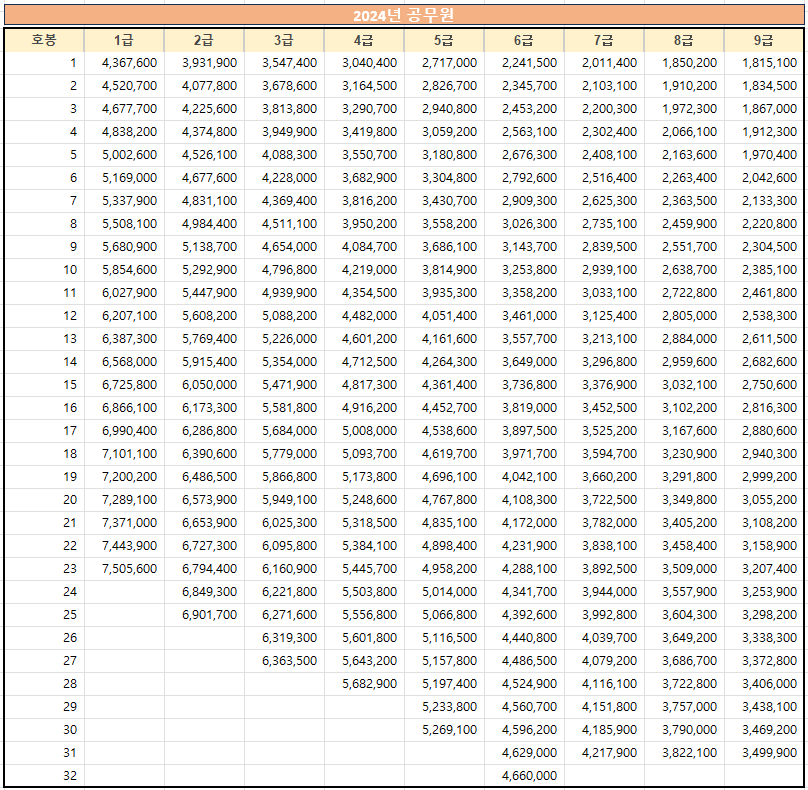Select cell with value 3,059,200

tap(444, 132)
